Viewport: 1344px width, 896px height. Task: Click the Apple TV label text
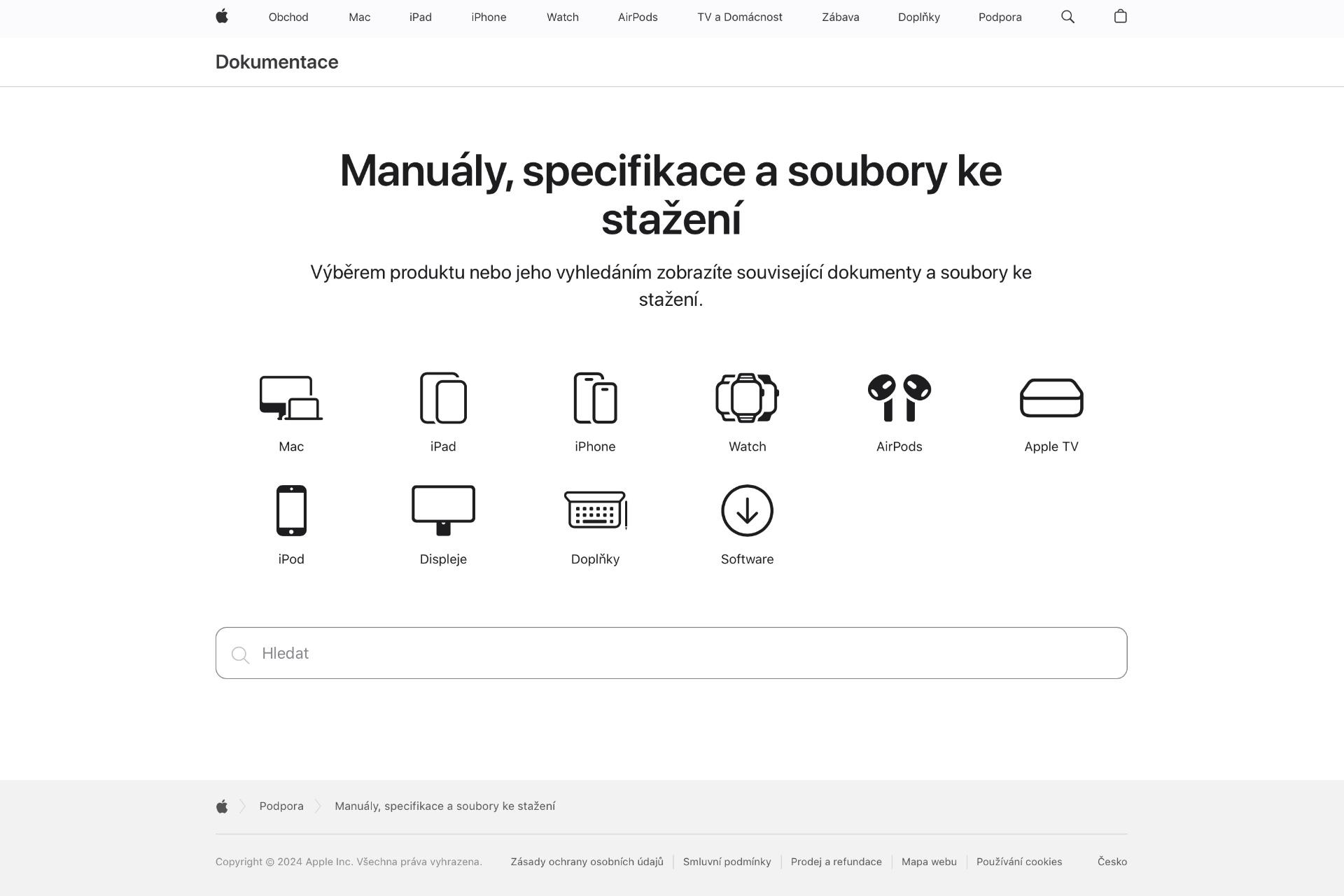click(x=1051, y=447)
